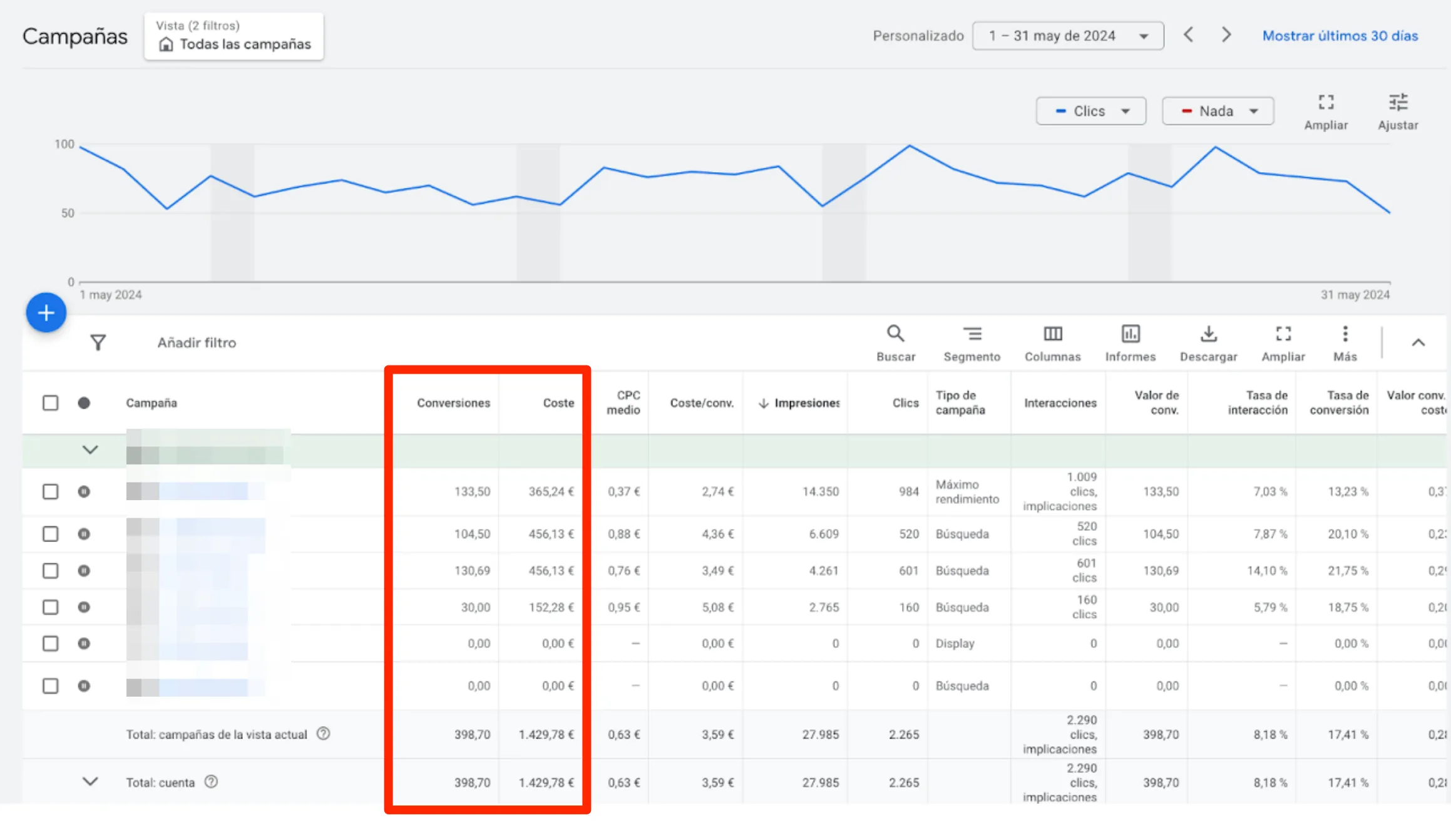Toggle the select-all header checkbox
Viewport: 1451px width, 840px height.
(x=51, y=402)
